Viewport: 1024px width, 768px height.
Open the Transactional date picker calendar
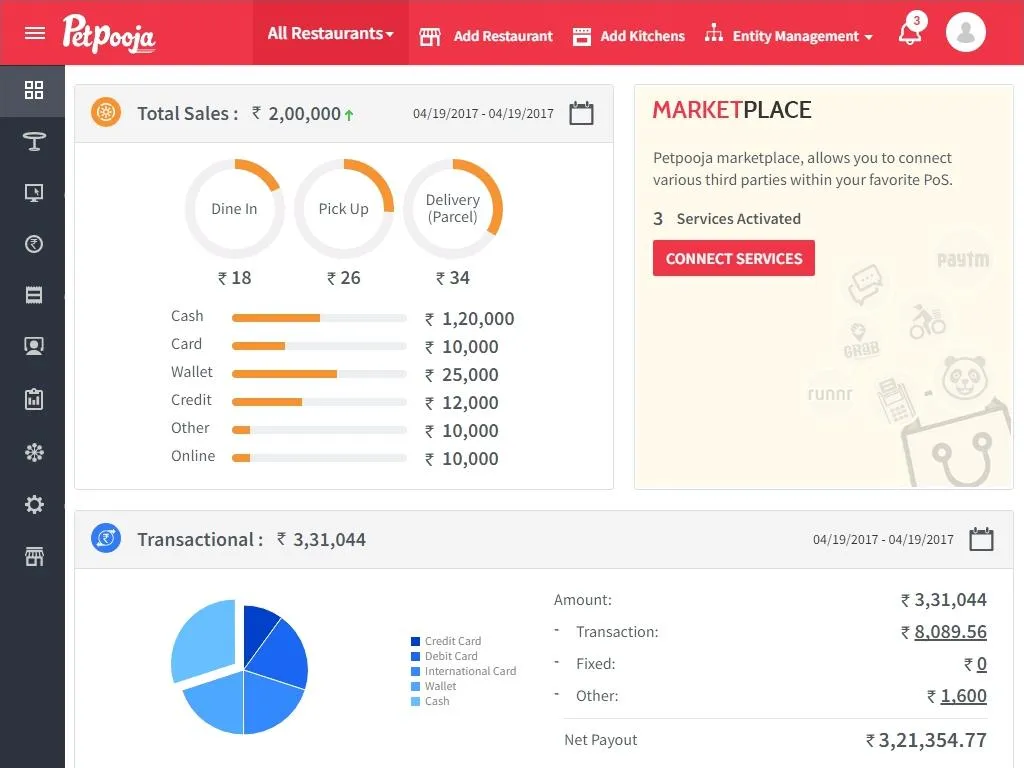[981, 539]
